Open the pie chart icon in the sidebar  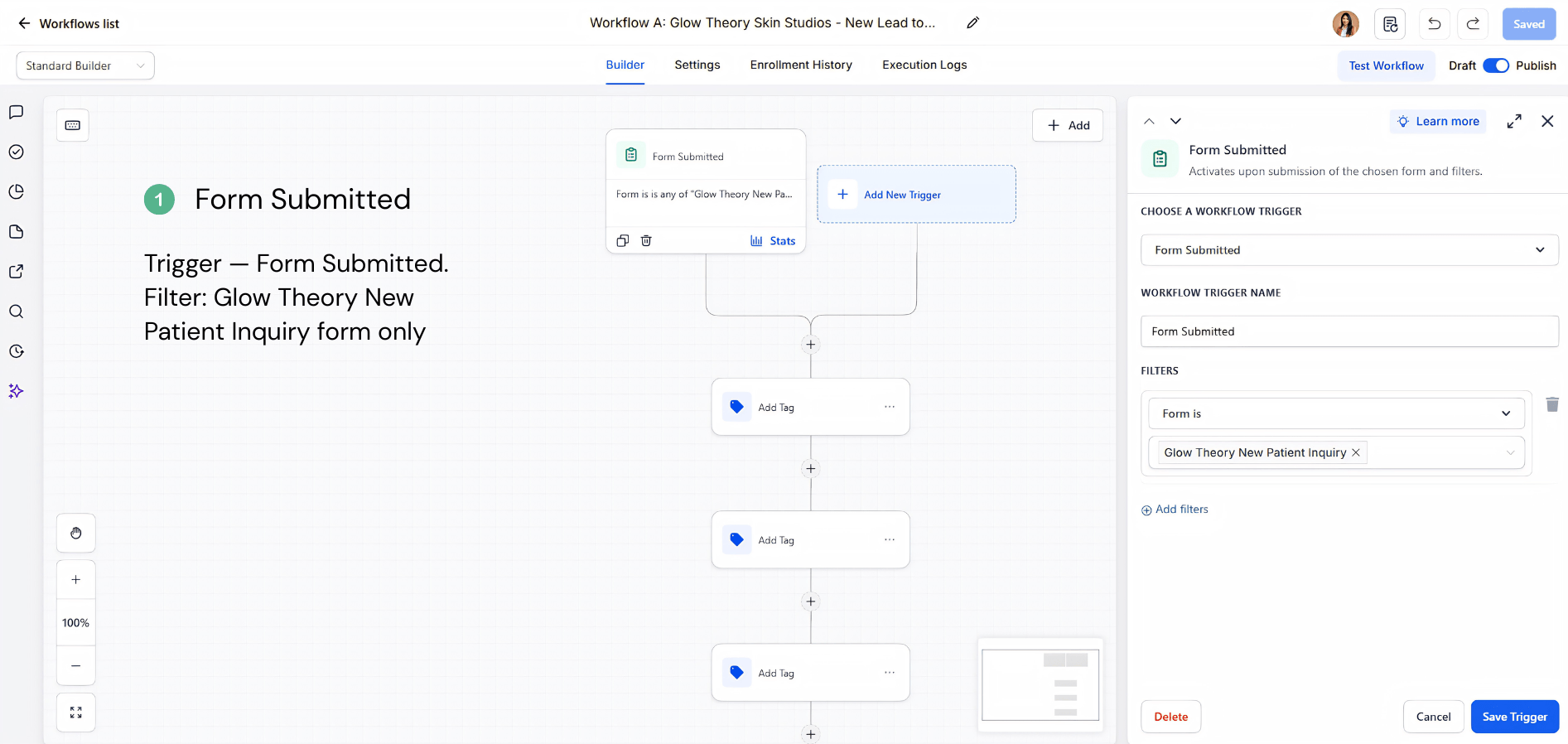pos(16,191)
